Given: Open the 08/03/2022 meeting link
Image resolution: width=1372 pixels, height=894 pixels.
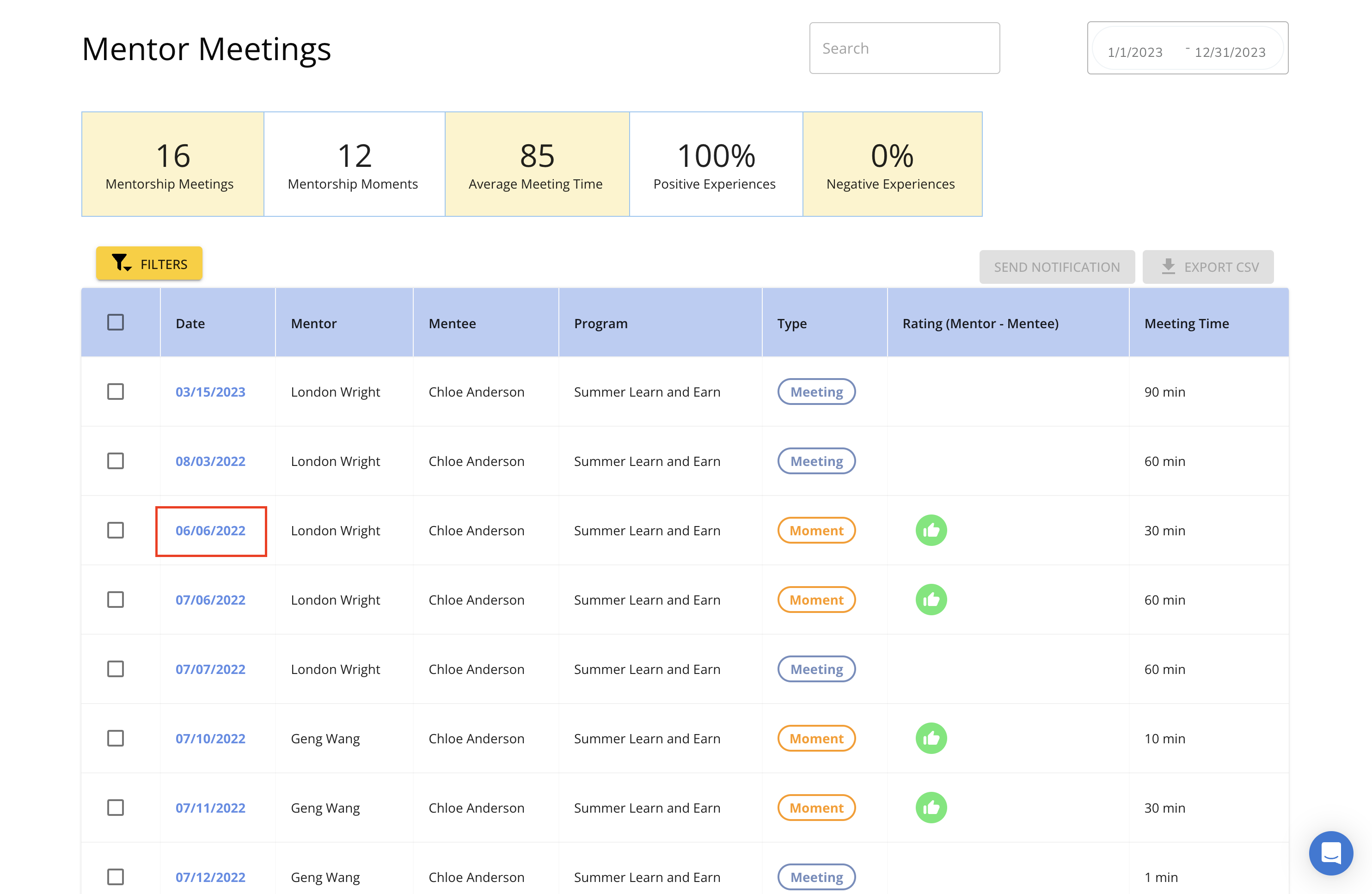Looking at the screenshot, I should pyautogui.click(x=210, y=461).
